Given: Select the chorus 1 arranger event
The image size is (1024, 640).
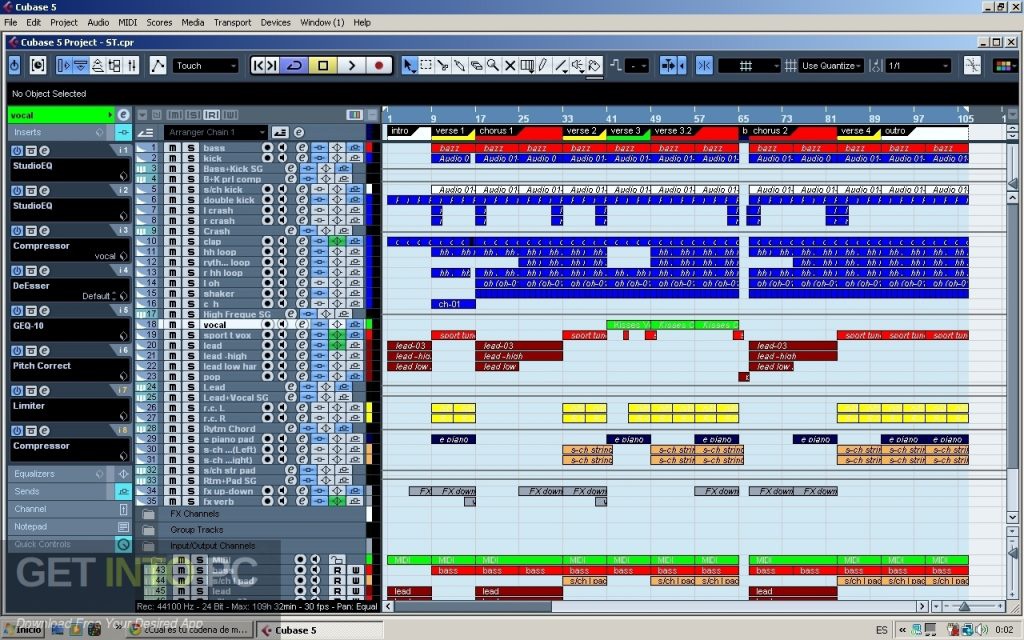Looking at the screenshot, I should click(519, 131).
